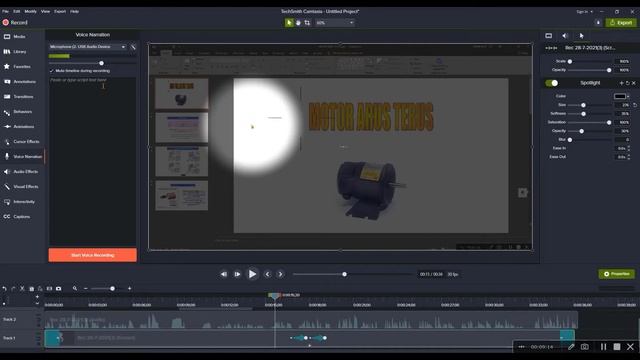Image resolution: width=640 pixels, height=360 pixels.
Task: Open the Transitions tab
Action: tap(18, 97)
